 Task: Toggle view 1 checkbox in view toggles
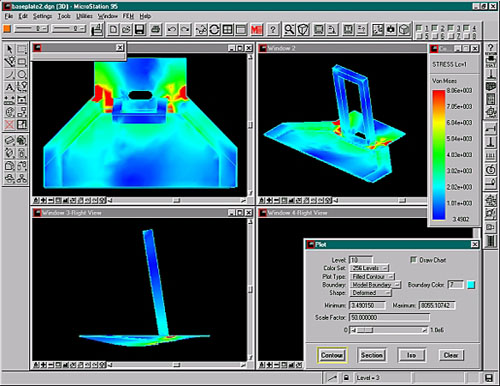coord(419,28)
